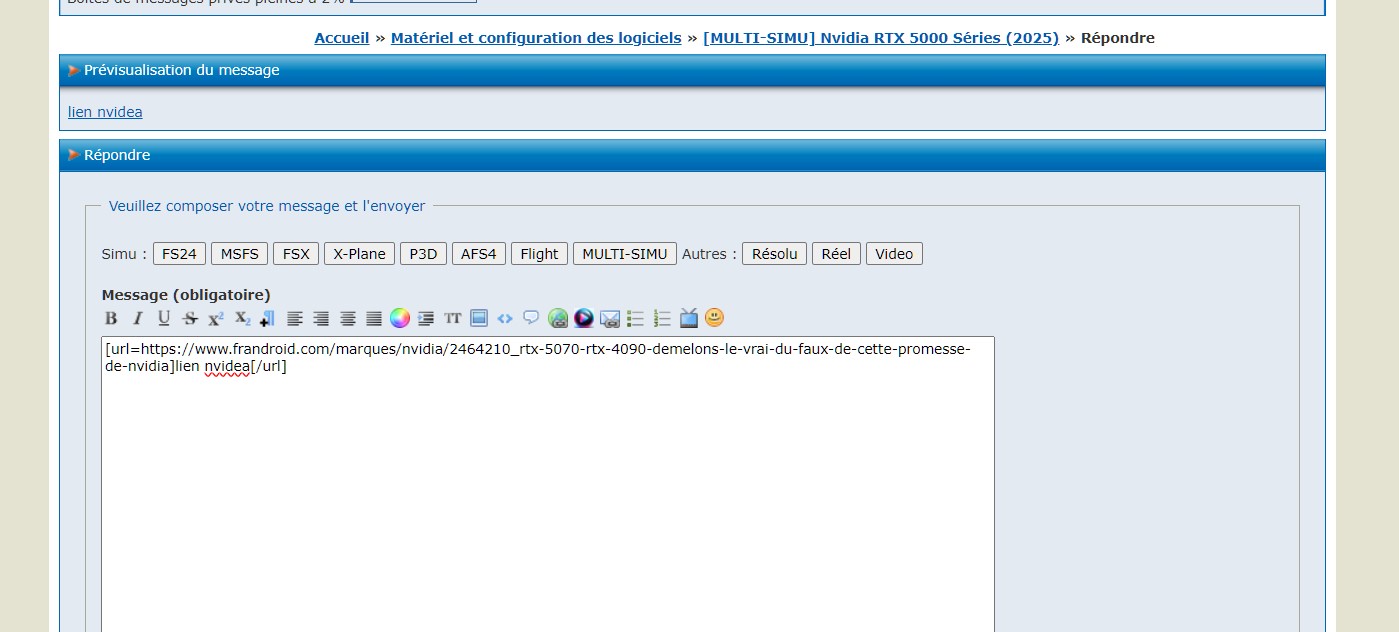Image resolution: width=1399 pixels, height=632 pixels.
Task: Open the Nvidia RTX 5000 Séries topic link
Action: pyautogui.click(x=881, y=38)
